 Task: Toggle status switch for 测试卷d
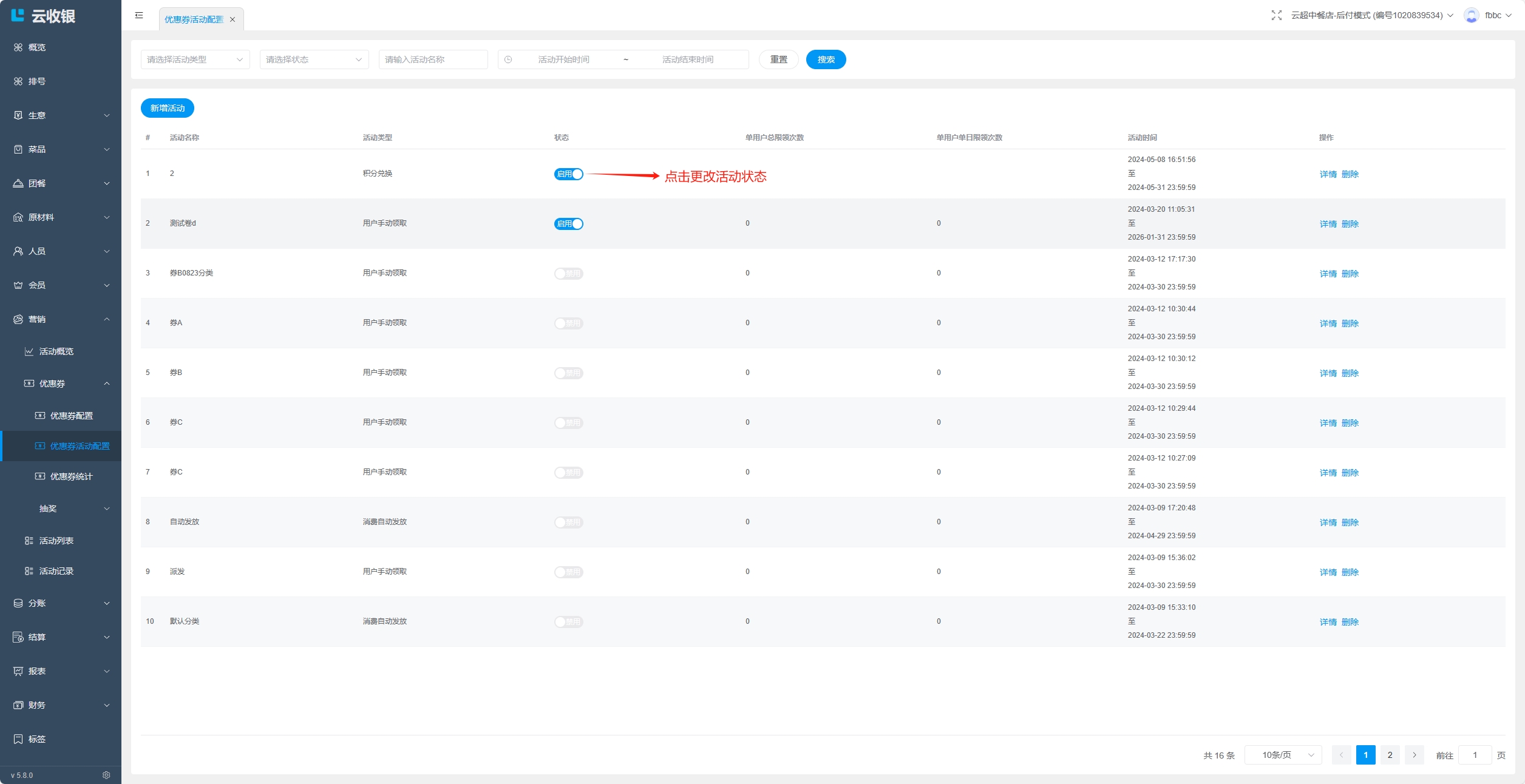(x=568, y=224)
